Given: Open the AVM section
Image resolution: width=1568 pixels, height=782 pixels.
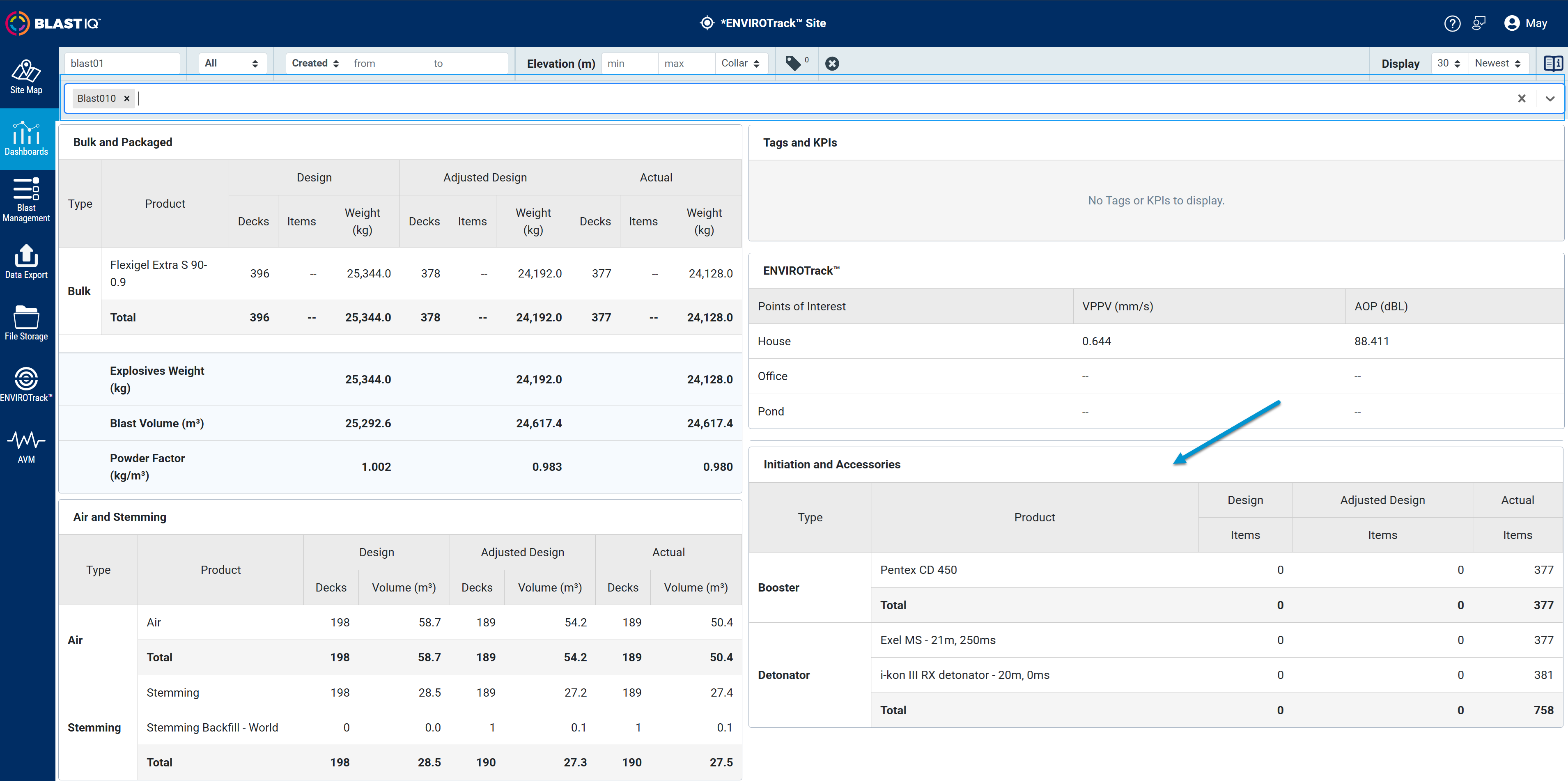Looking at the screenshot, I should click(26, 447).
